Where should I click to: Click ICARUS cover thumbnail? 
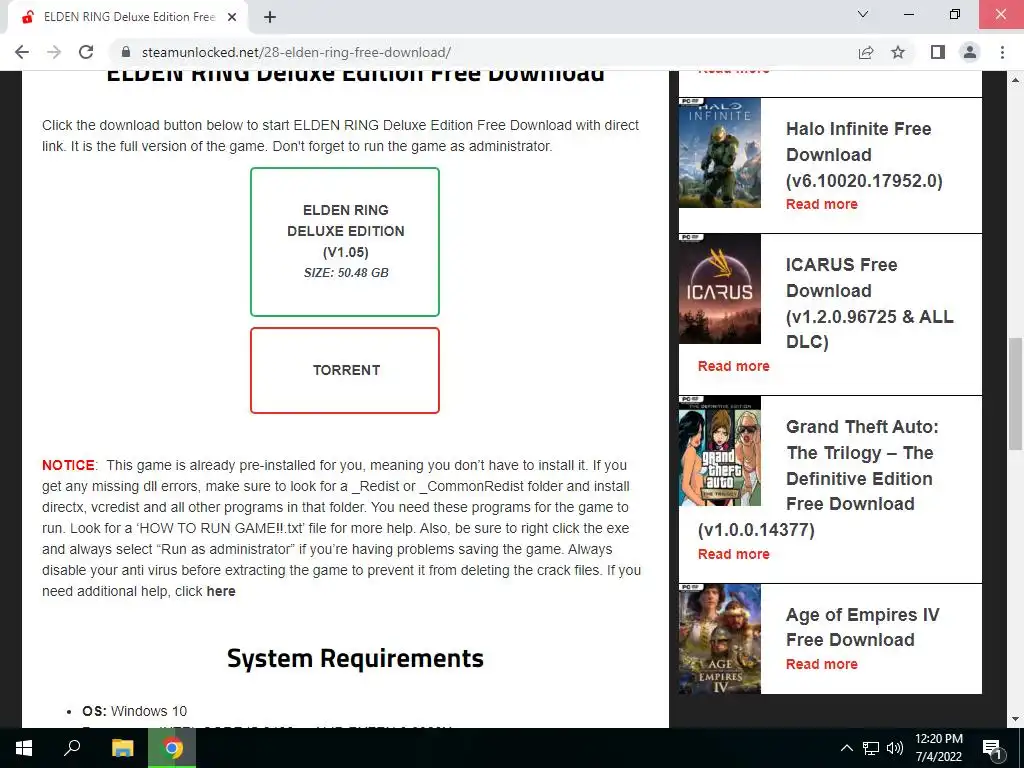pos(720,289)
